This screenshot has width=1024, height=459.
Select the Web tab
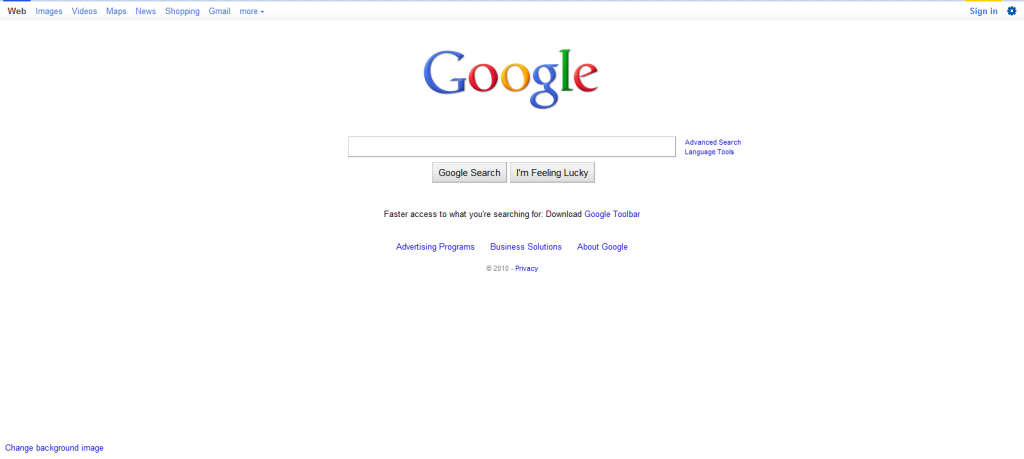(17, 11)
